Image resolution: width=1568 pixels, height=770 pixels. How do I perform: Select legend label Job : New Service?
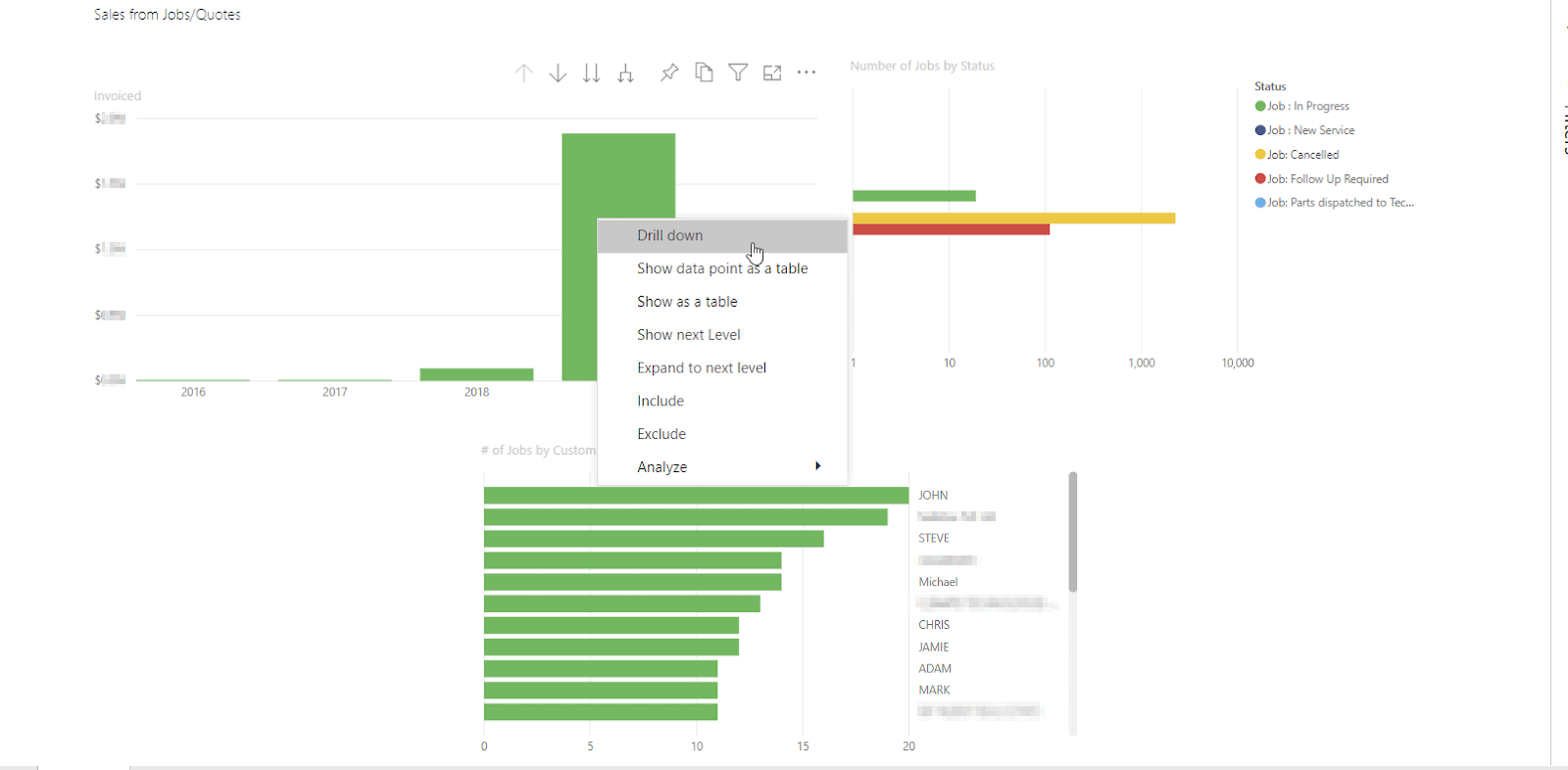tap(1311, 130)
